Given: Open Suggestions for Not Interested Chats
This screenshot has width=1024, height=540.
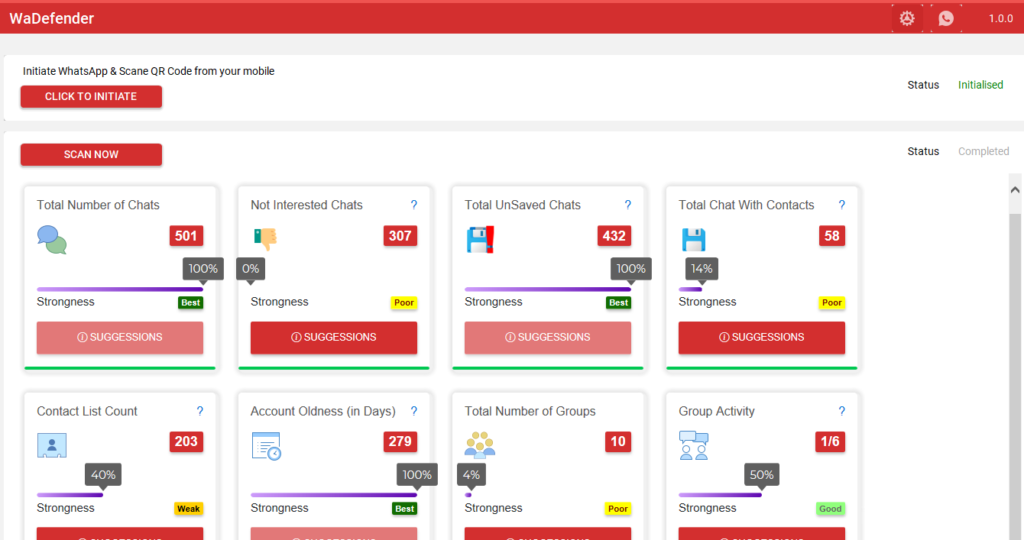Looking at the screenshot, I should click(x=334, y=338).
